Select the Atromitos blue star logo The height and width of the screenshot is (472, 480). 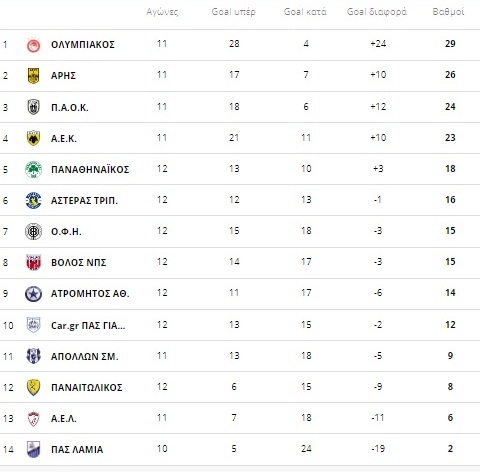pyautogui.click(x=33, y=294)
